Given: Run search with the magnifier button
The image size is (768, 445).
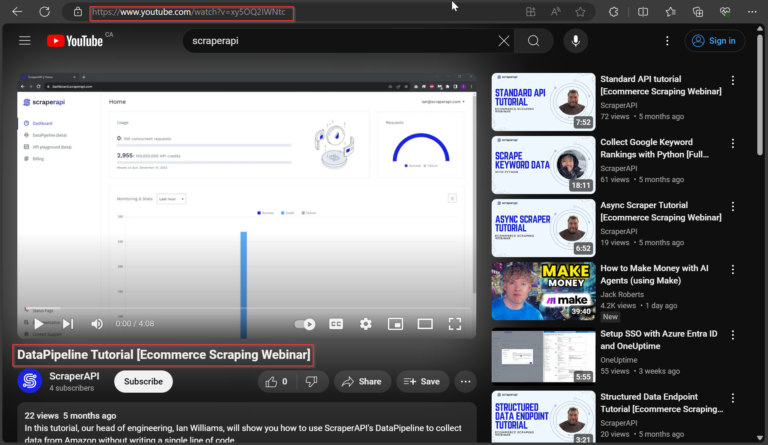Looking at the screenshot, I should 533,41.
